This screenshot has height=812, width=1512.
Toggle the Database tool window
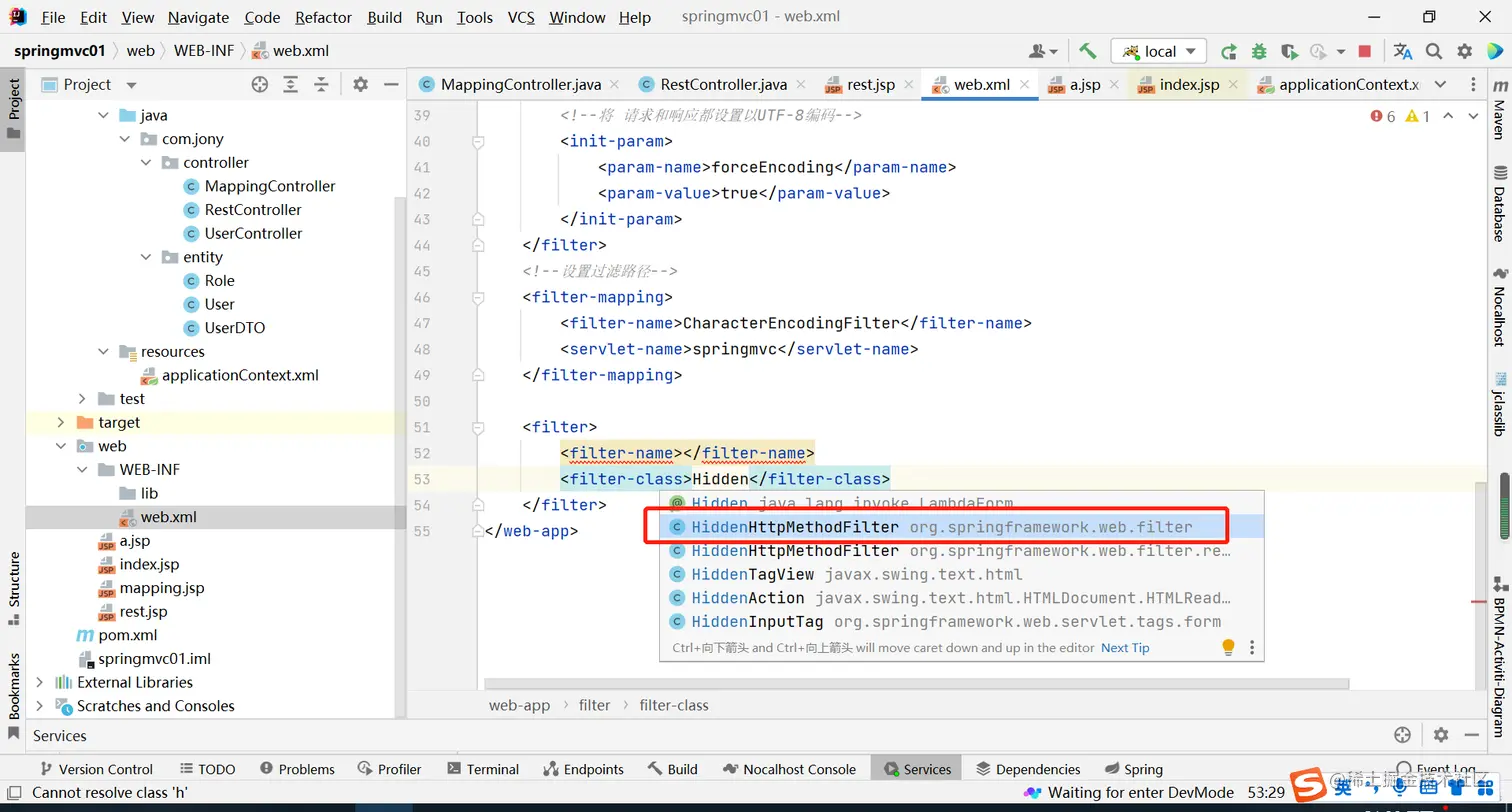click(x=1500, y=204)
